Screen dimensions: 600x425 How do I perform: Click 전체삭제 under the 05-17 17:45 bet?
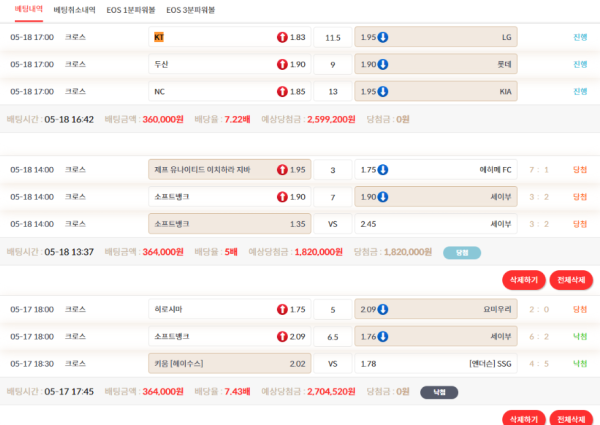click(x=571, y=418)
